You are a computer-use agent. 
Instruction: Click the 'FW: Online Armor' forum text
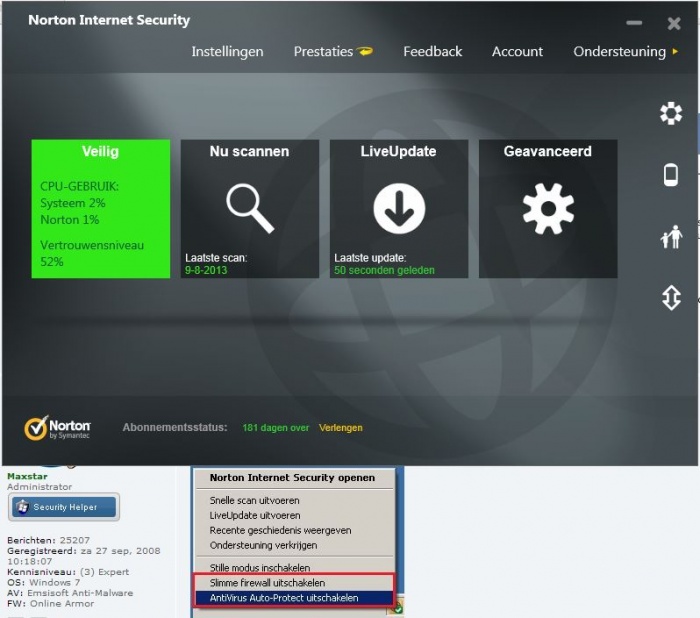click(50, 604)
